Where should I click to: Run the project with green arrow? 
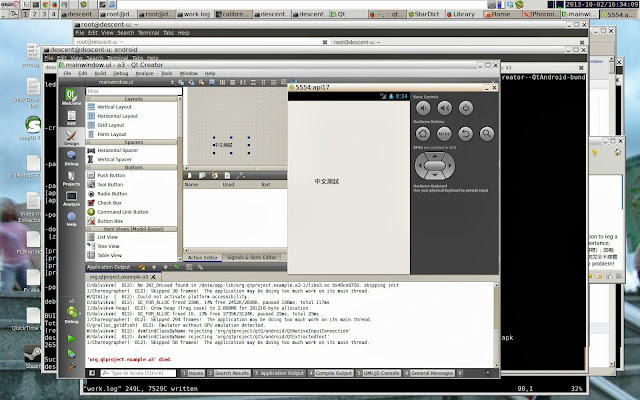pyautogui.click(x=71, y=338)
